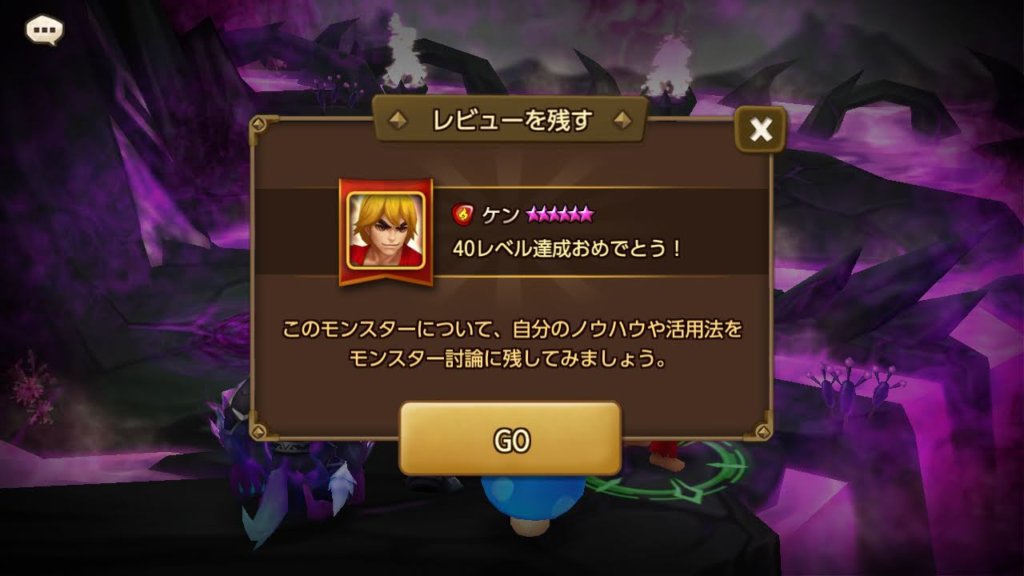Click the モンスター討論に残してみましょう text line

(x=508, y=359)
